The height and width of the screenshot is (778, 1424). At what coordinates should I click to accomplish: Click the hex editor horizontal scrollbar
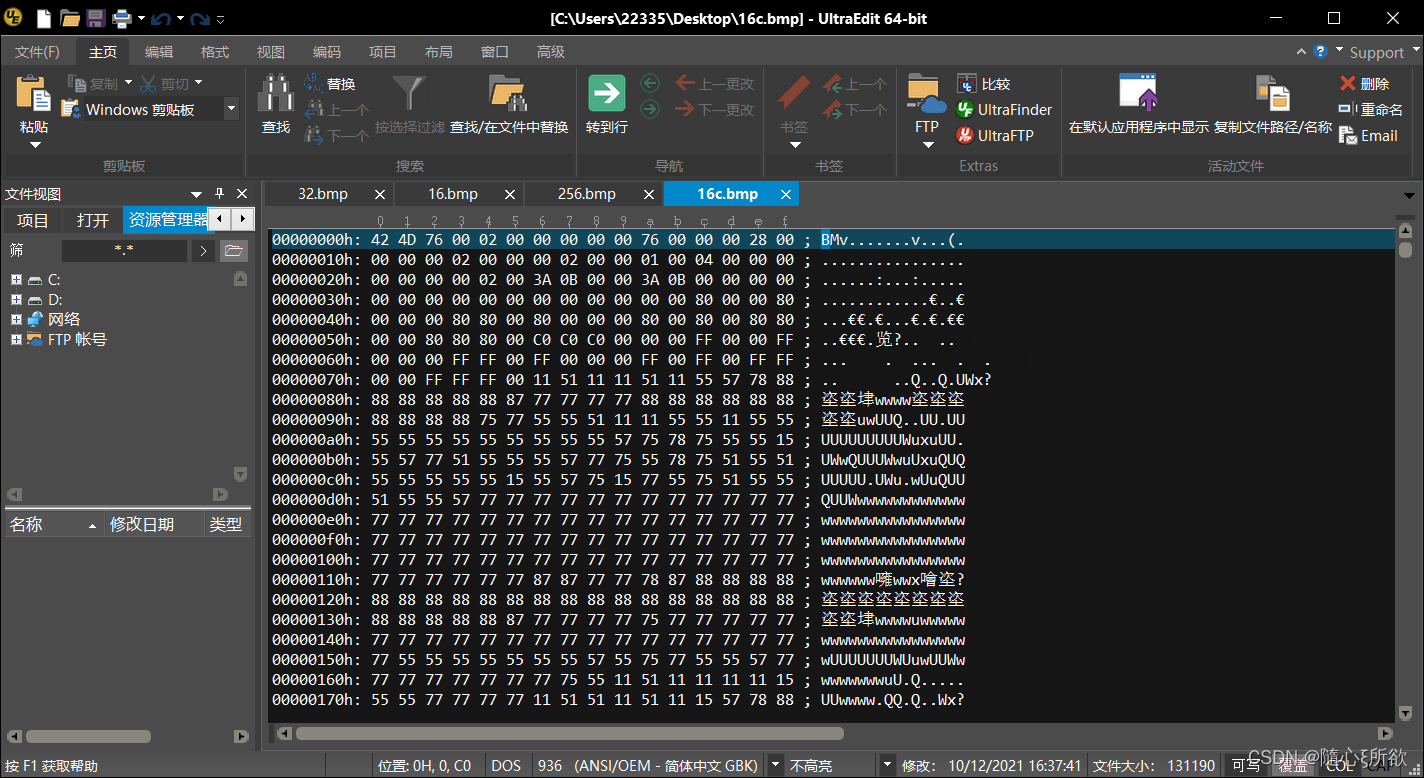(x=835, y=734)
